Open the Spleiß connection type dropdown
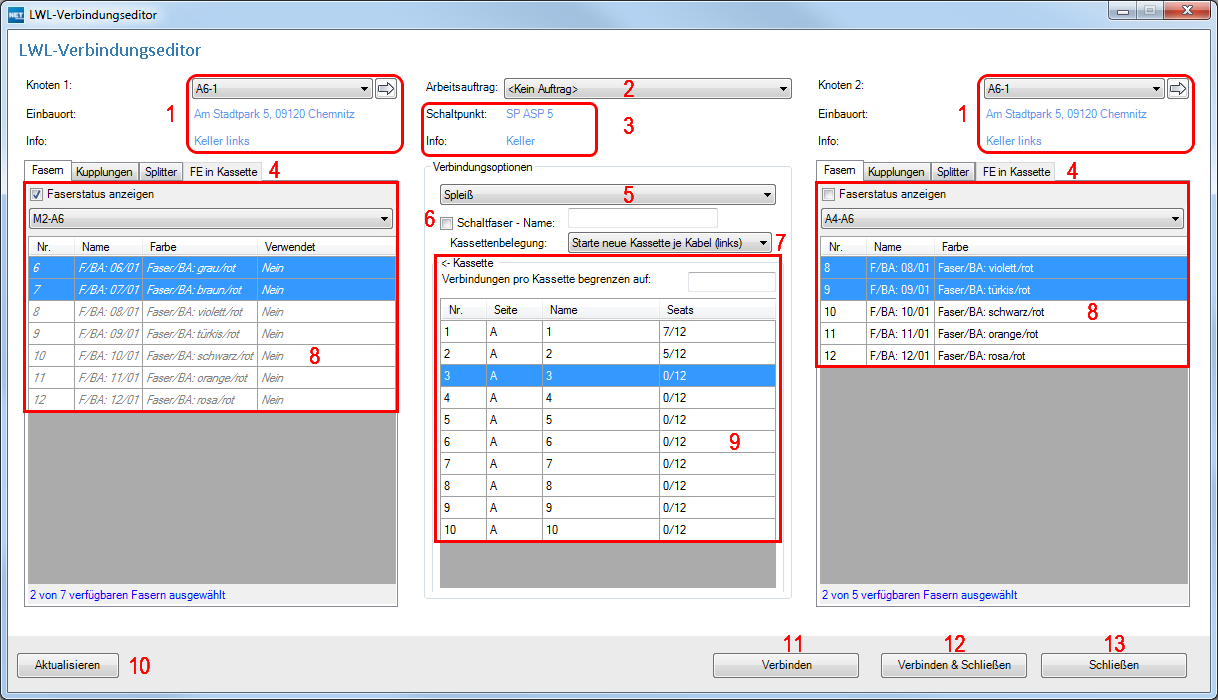 608,195
